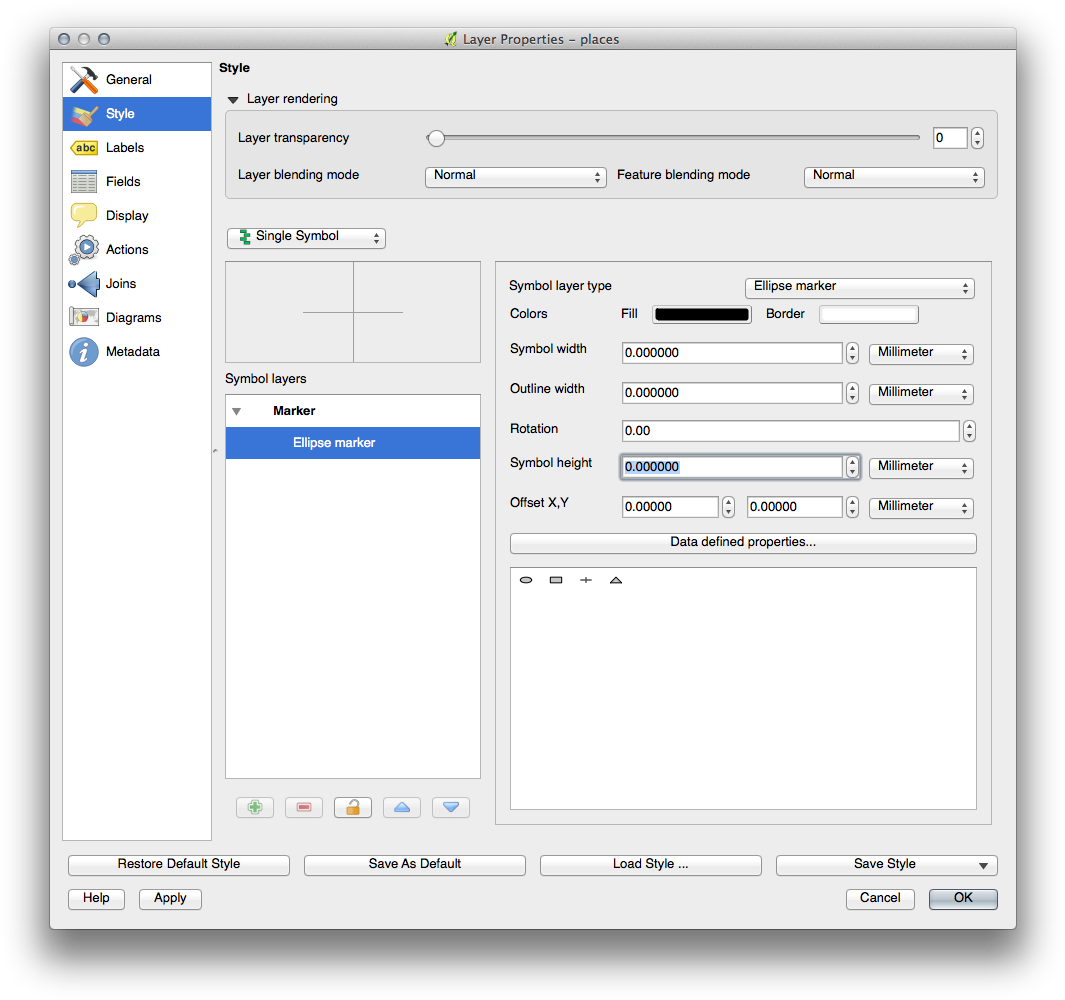Change the Fill color swatch
1065x1000 pixels.
click(x=701, y=313)
